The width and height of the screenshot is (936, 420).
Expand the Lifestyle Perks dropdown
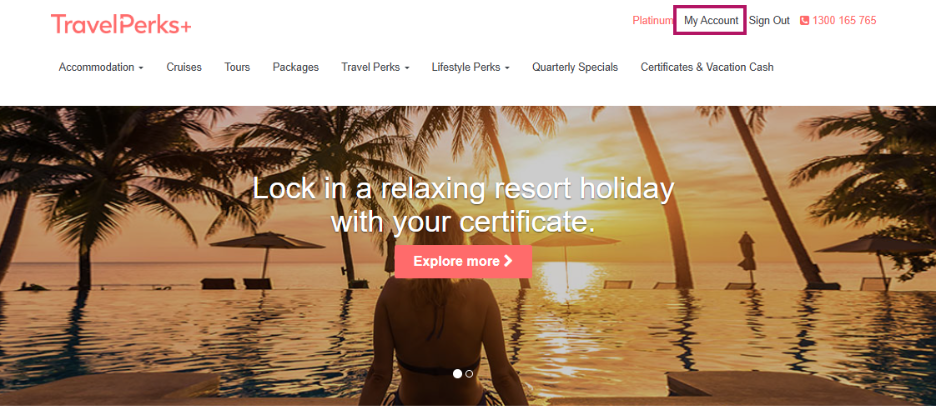click(470, 67)
